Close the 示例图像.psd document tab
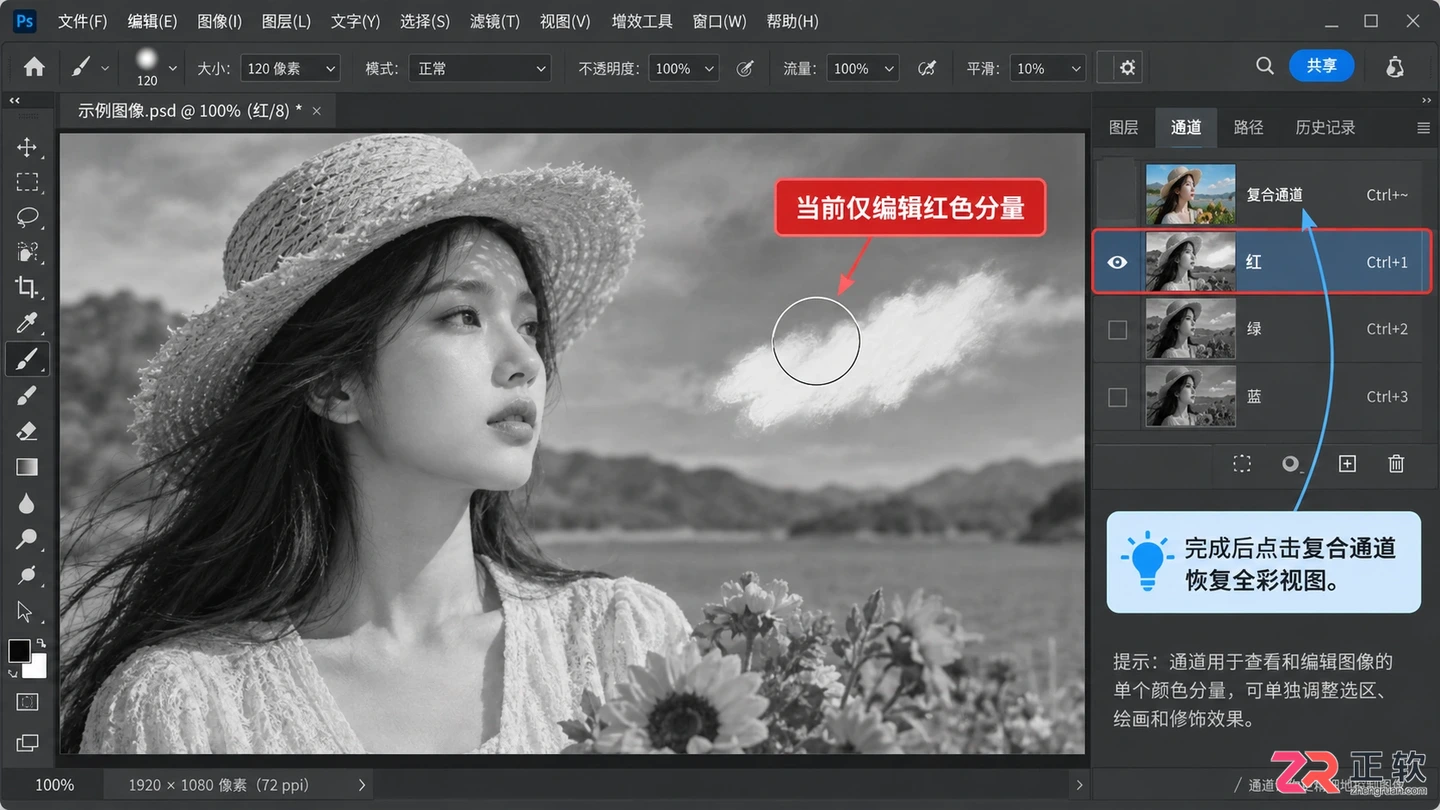1440x810 pixels. coord(317,111)
